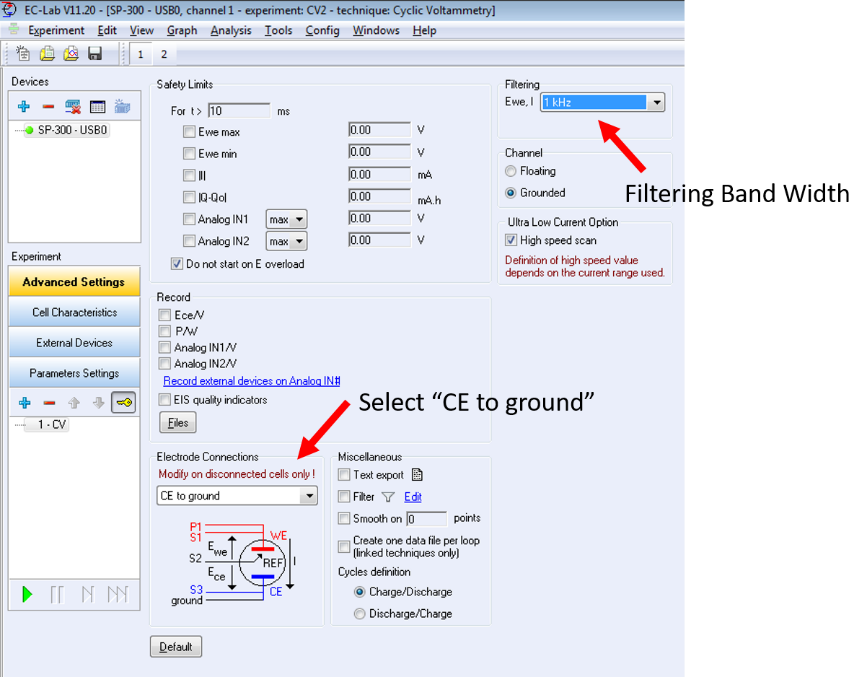Click the Text export document icon

[x=418, y=475]
